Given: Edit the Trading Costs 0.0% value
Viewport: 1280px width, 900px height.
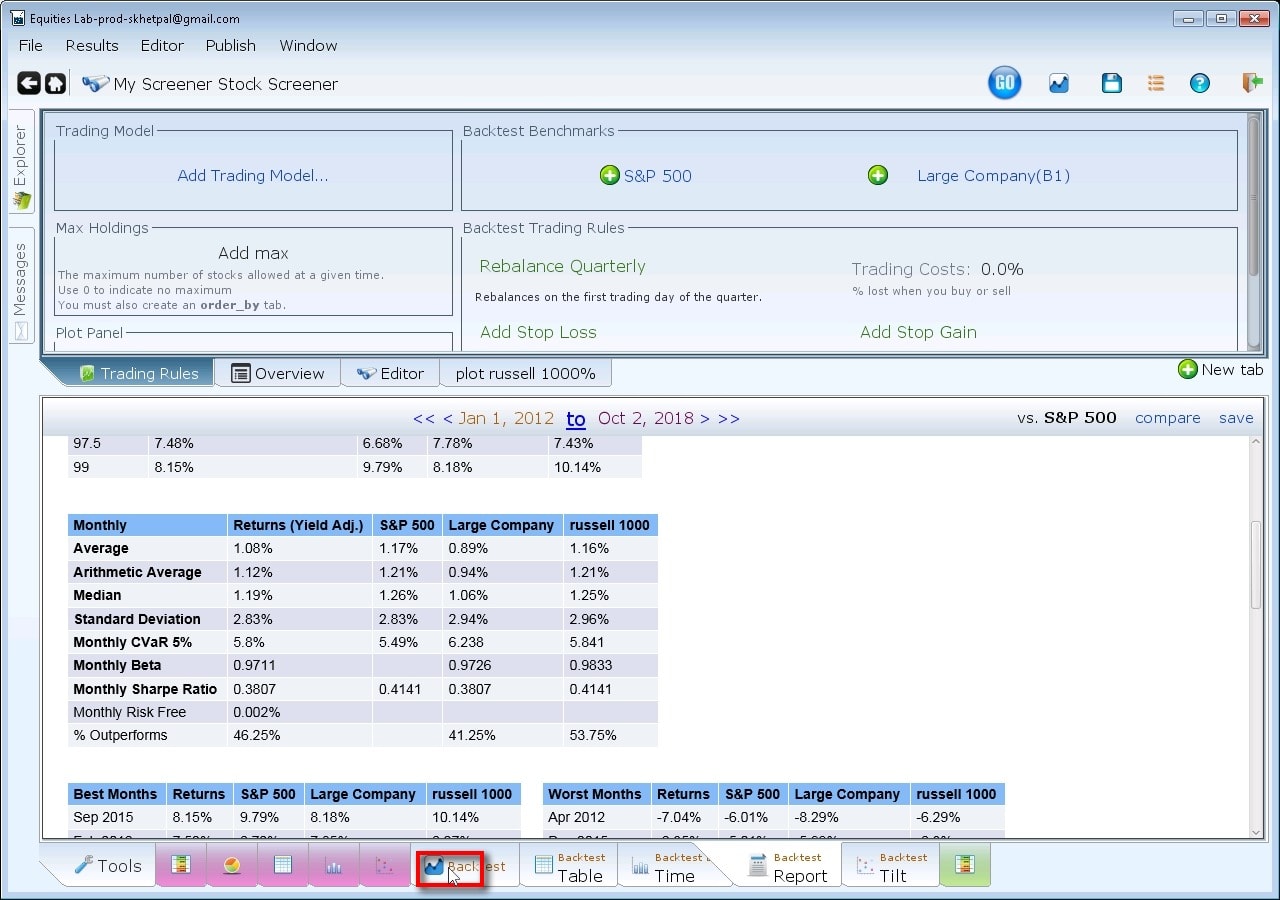Looking at the screenshot, I should pyautogui.click(x=1002, y=269).
